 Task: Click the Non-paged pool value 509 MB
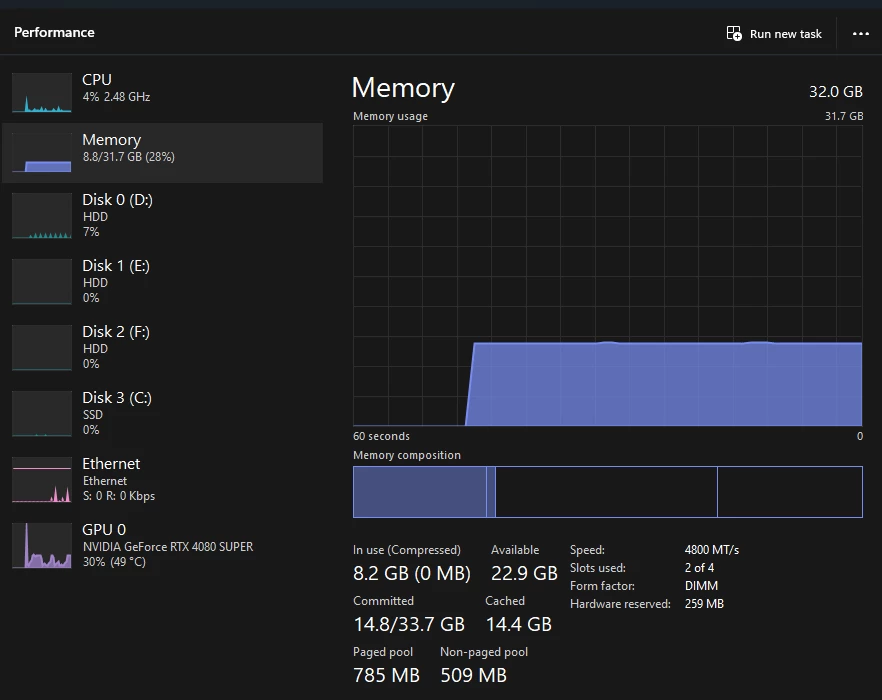coord(474,675)
